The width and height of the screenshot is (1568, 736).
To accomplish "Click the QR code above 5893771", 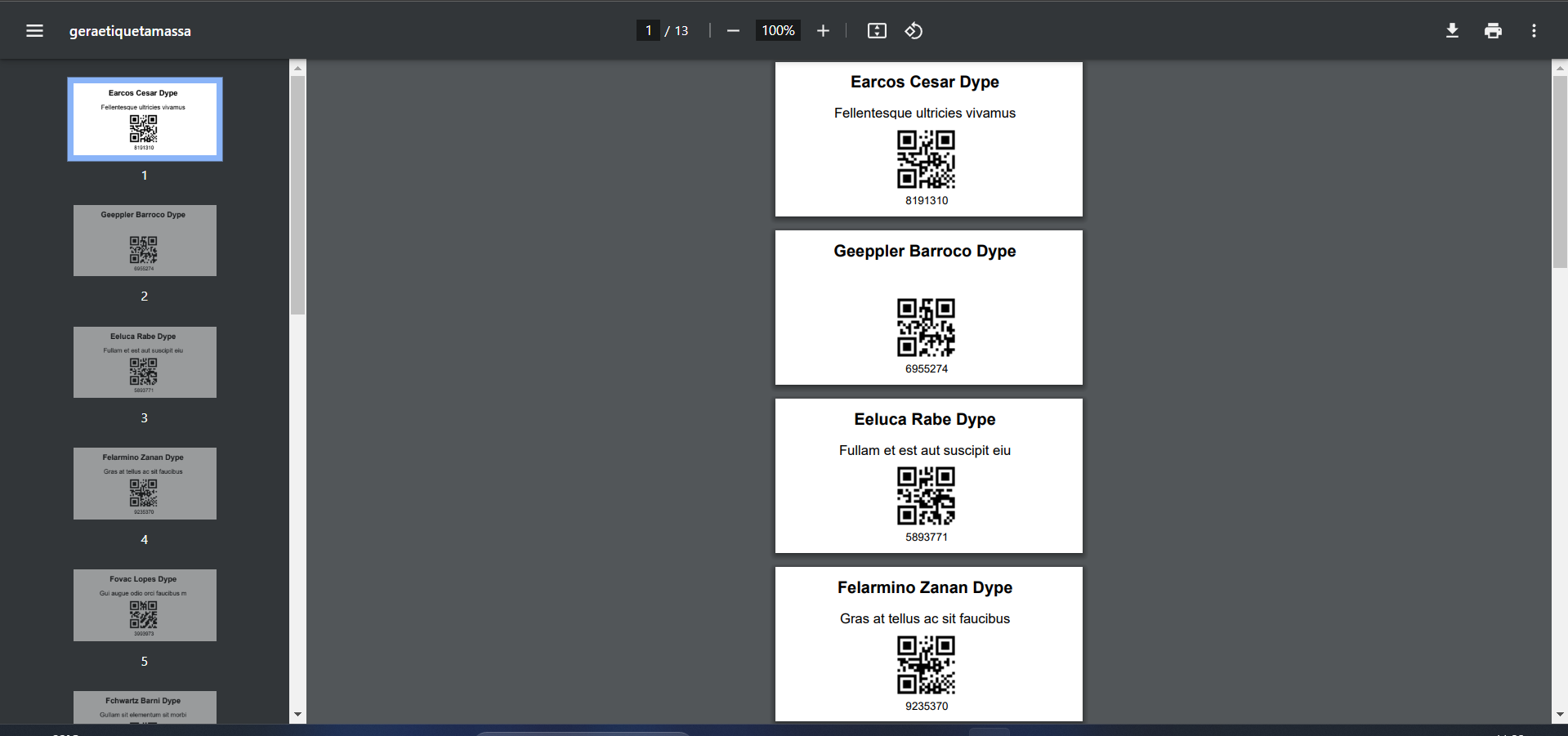I will point(926,496).
